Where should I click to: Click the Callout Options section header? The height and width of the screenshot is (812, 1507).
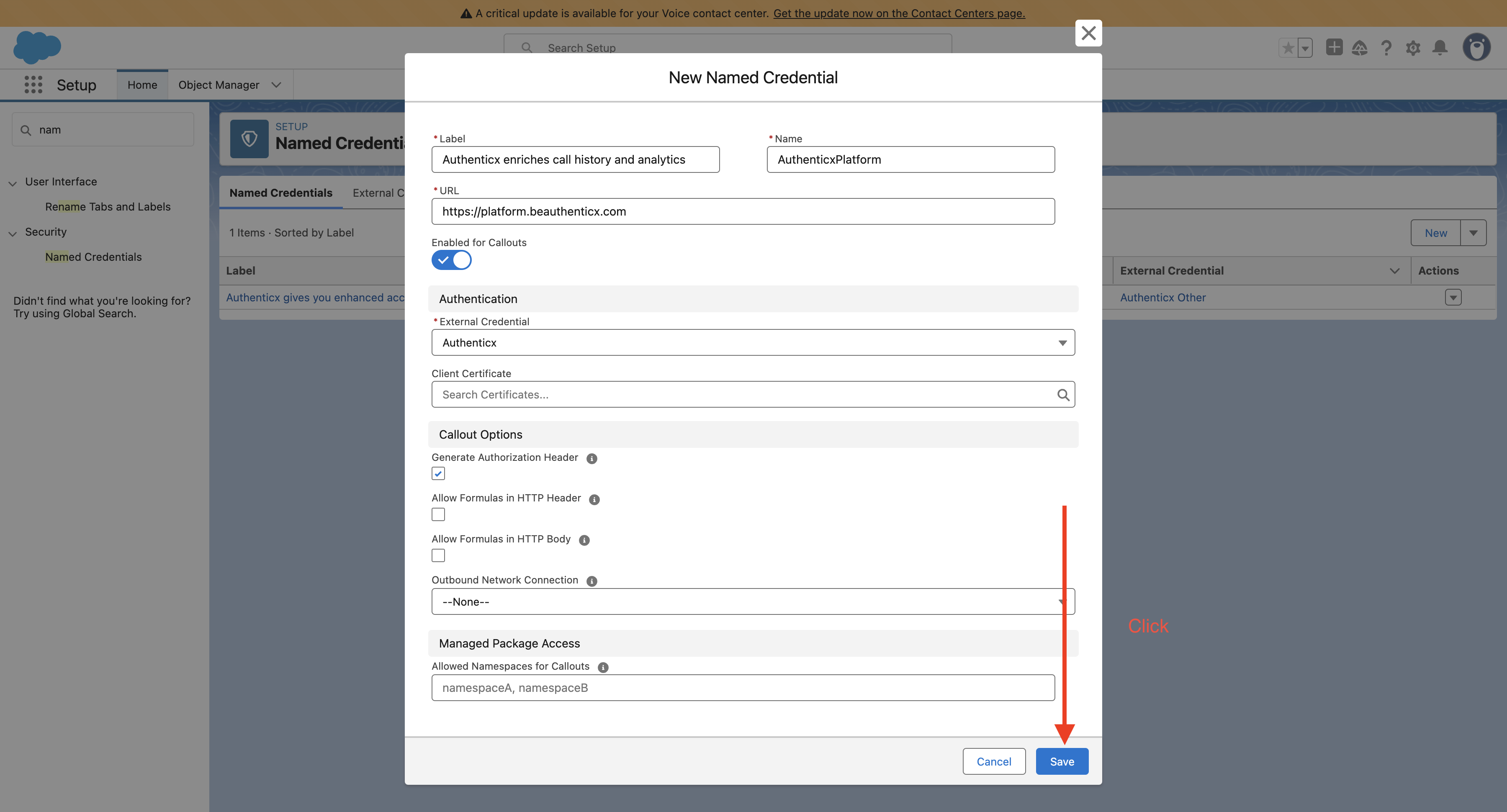coord(753,434)
